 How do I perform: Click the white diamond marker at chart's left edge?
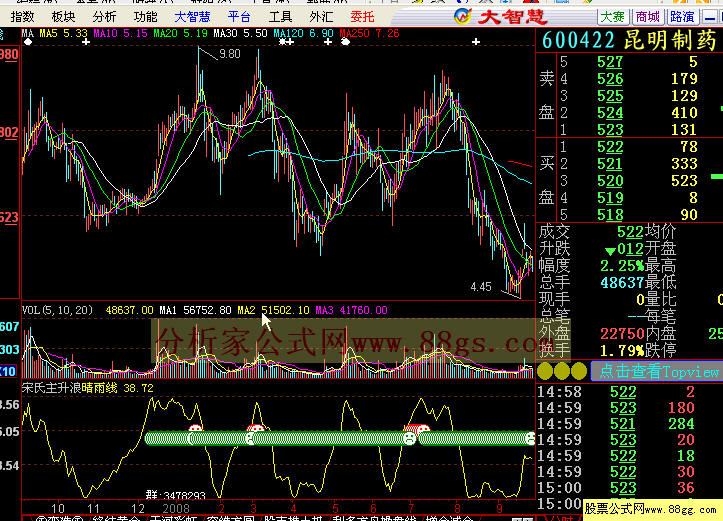(29, 42)
